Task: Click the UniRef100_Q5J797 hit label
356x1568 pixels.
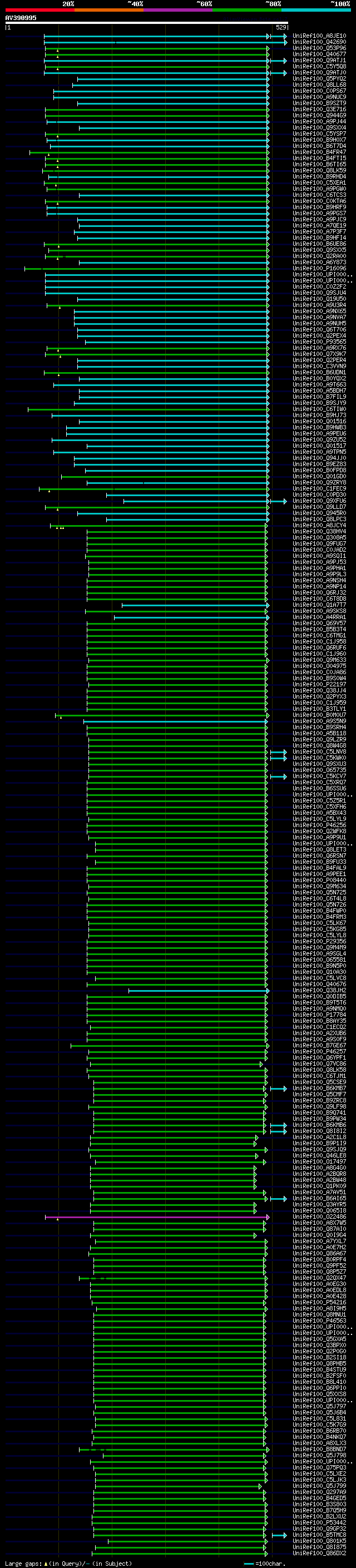Action: point(319,1406)
